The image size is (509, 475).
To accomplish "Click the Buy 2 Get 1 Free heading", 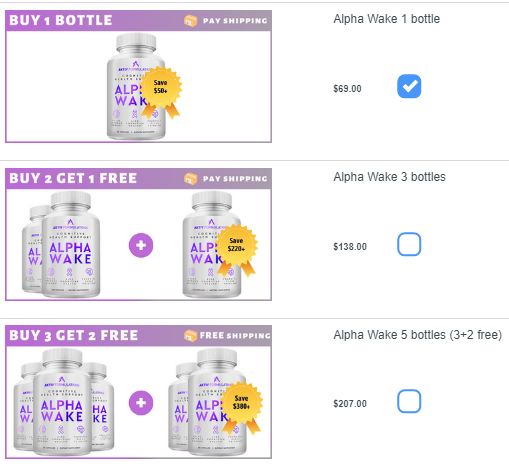I will click(73, 178).
